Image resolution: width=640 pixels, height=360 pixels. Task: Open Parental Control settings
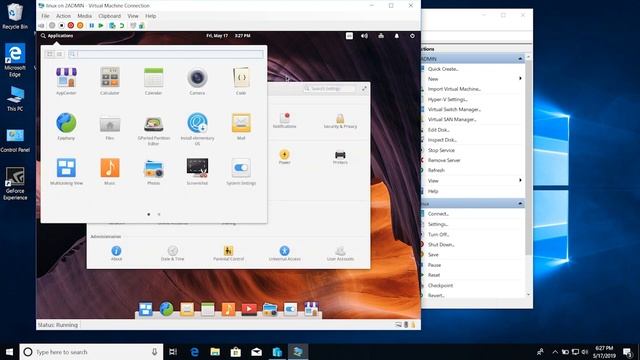tap(228, 253)
